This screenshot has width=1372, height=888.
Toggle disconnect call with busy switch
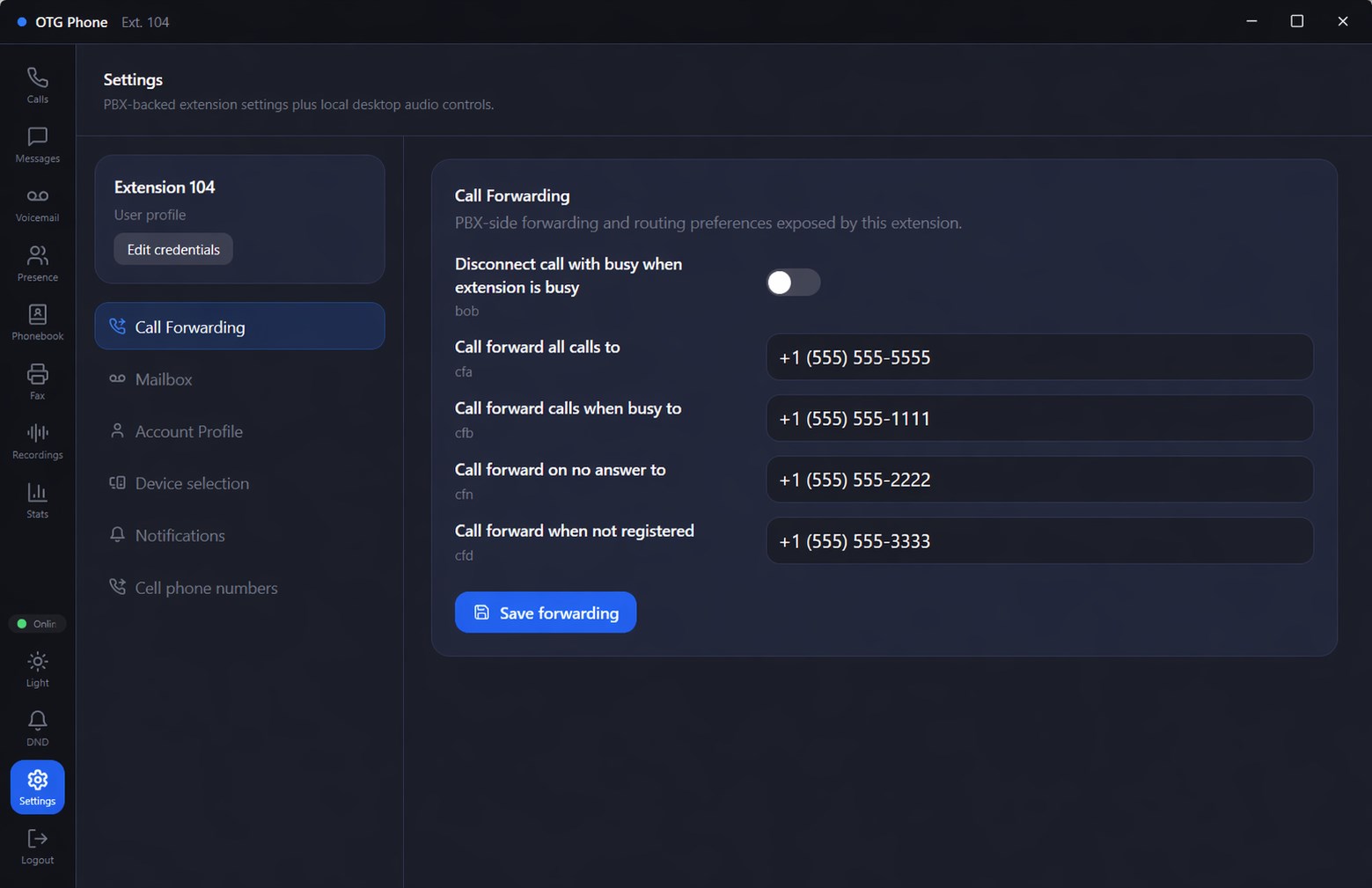pos(793,283)
